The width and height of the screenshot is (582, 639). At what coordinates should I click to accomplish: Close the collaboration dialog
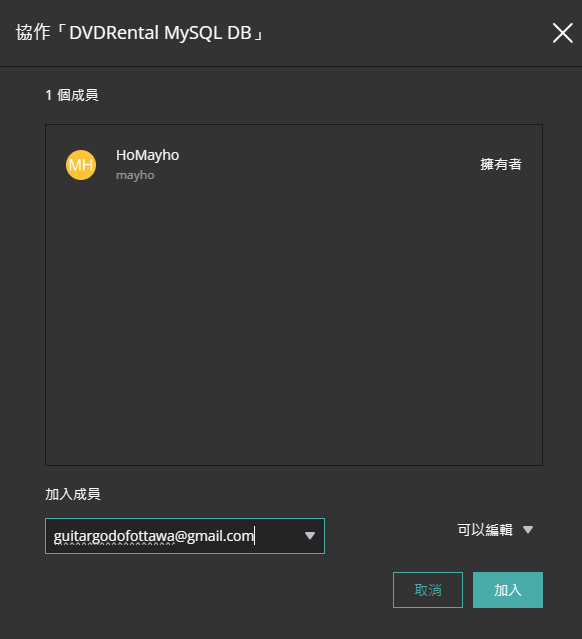(x=562, y=33)
